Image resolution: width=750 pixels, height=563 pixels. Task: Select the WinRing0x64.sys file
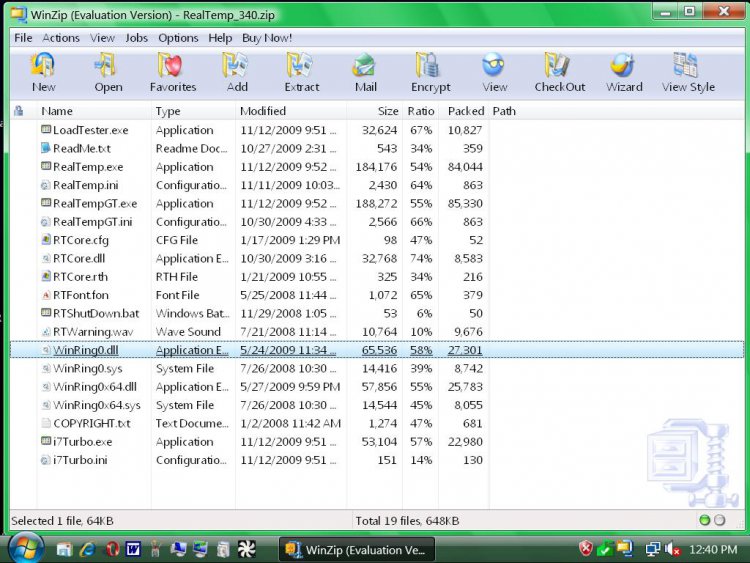97,405
